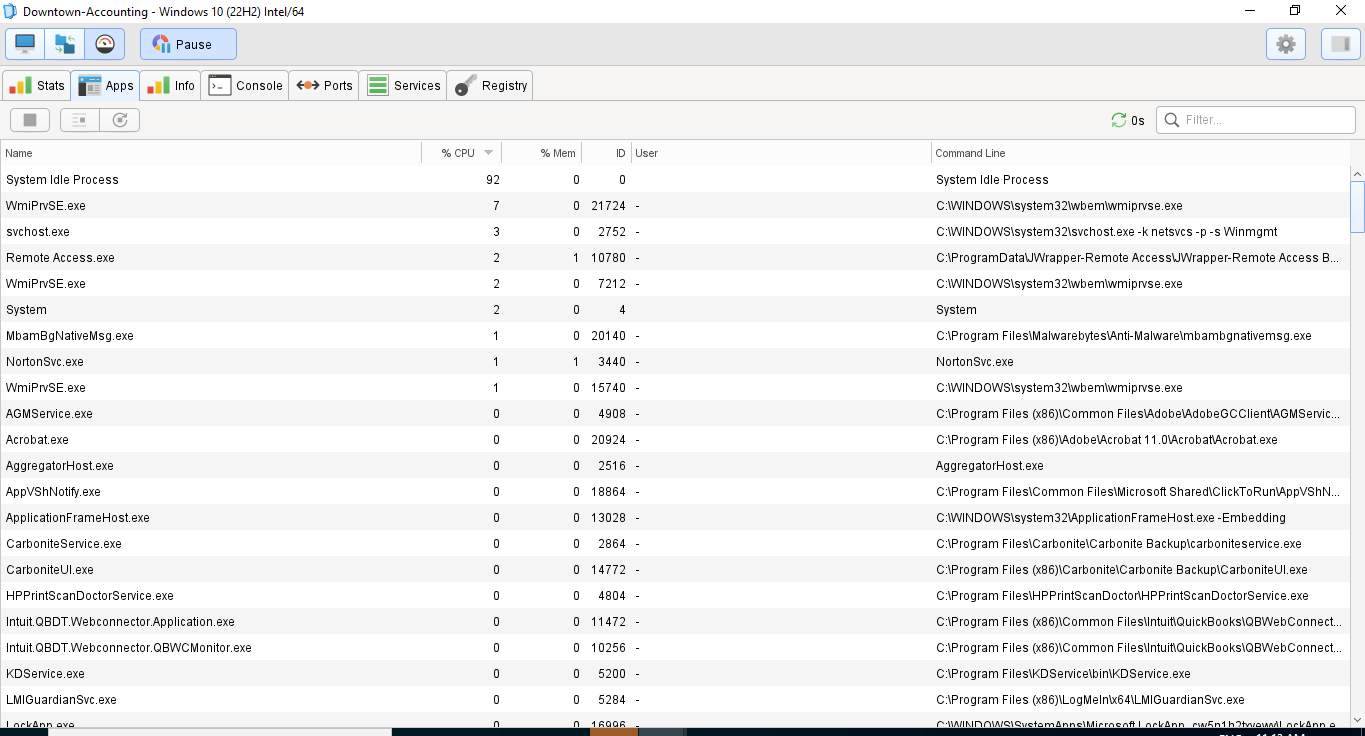The image size is (1365, 736).
Task: Open the remote desktop monitor view
Action: (x=25, y=44)
